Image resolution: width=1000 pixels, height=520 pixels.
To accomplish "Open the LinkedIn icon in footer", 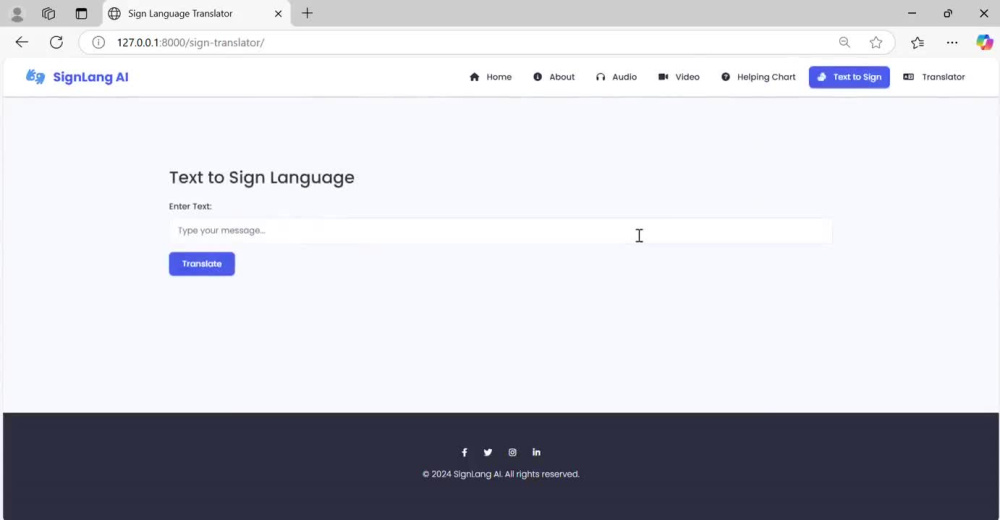I will tap(536, 452).
